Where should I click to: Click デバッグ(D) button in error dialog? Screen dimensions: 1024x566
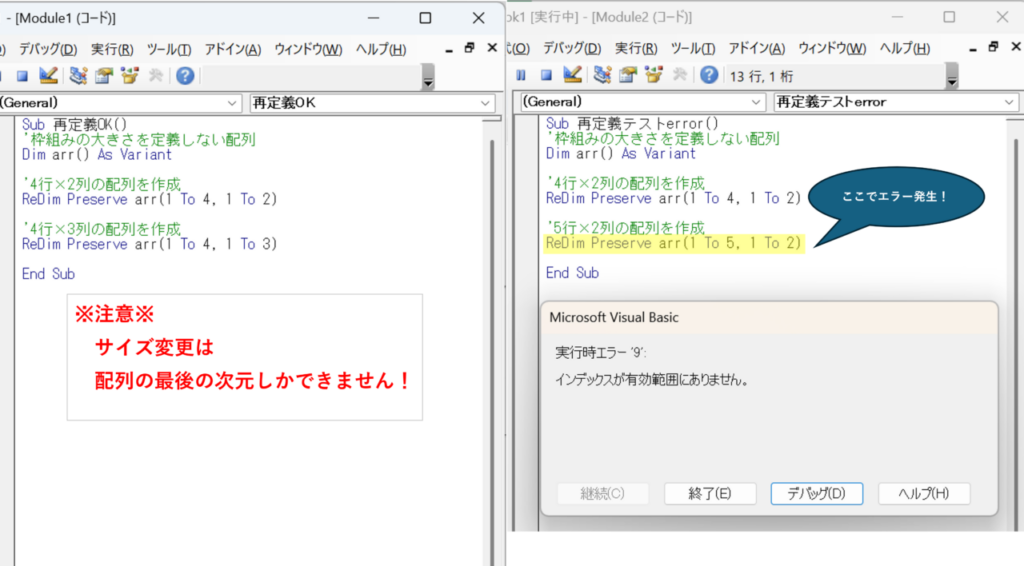click(816, 494)
